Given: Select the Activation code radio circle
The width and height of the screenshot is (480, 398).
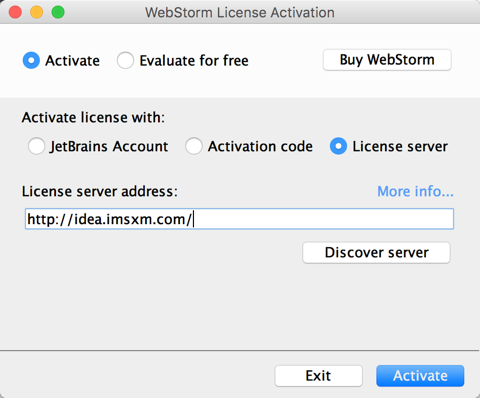Looking at the screenshot, I should [194, 146].
